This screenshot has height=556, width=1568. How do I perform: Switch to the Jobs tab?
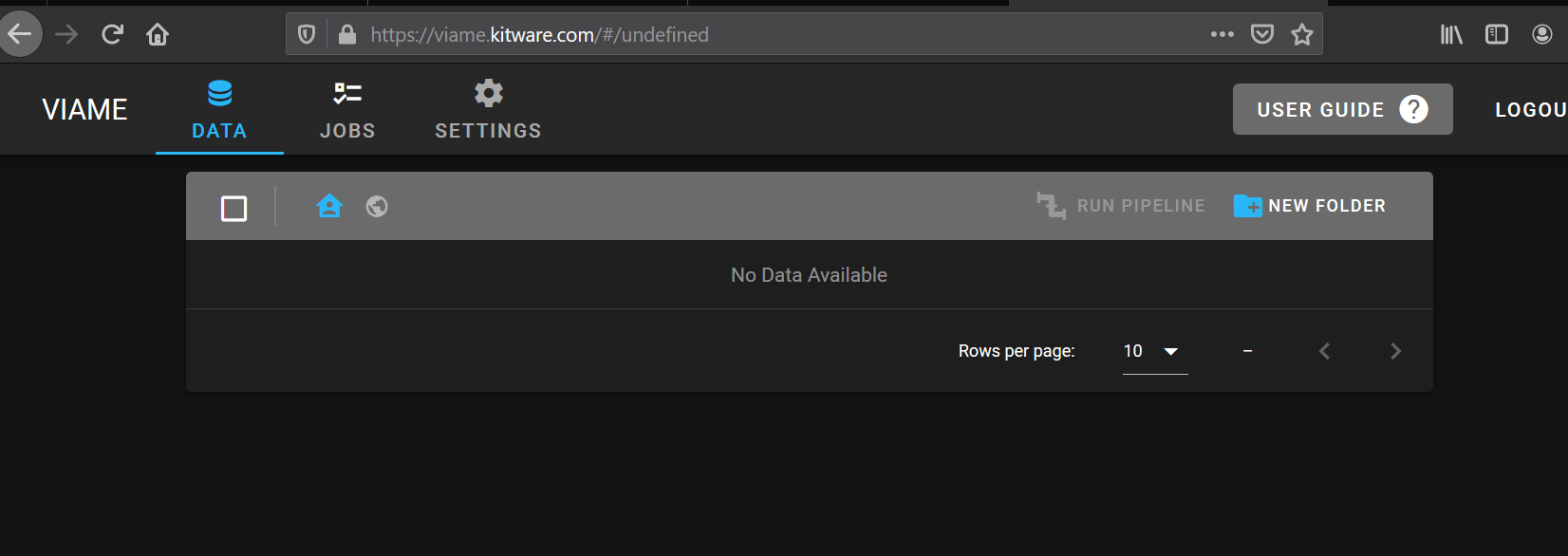(x=346, y=109)
